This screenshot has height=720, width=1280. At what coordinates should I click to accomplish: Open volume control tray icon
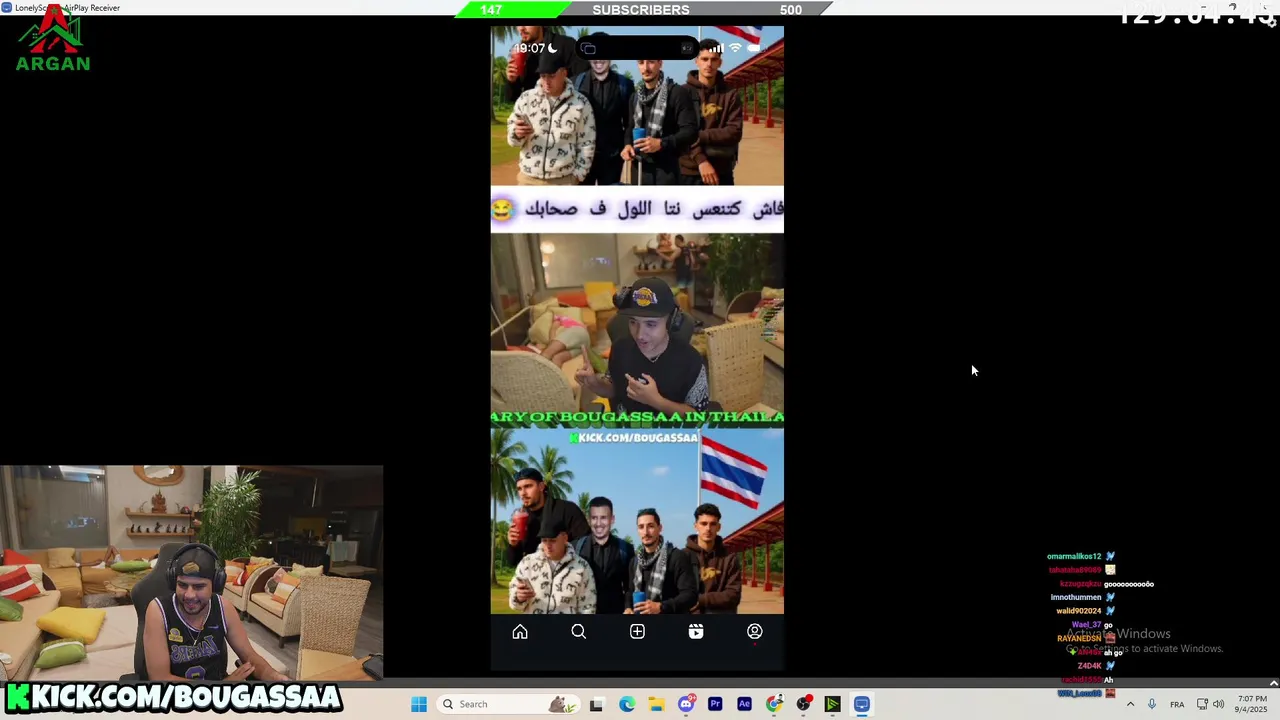point(1218,704)
